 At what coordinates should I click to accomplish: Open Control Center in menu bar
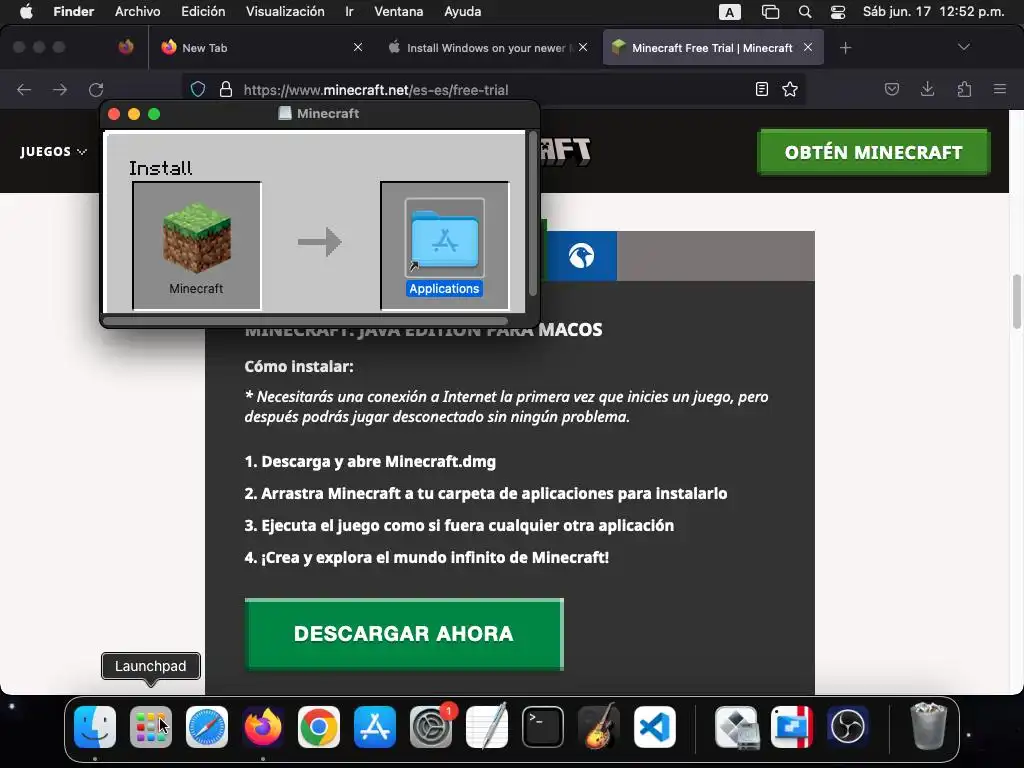[x=838, y=12]
